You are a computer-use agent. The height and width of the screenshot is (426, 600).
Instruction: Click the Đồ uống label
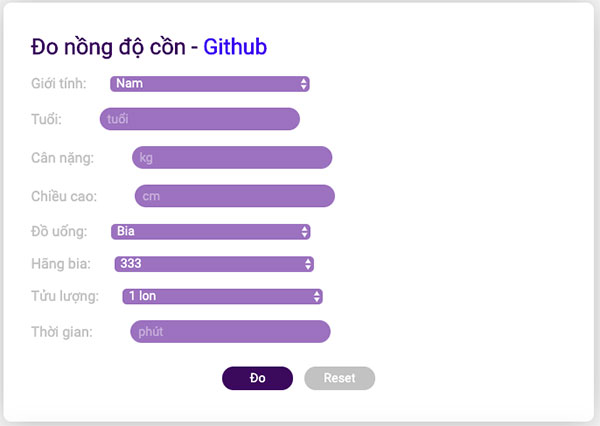tap(58, 232)
